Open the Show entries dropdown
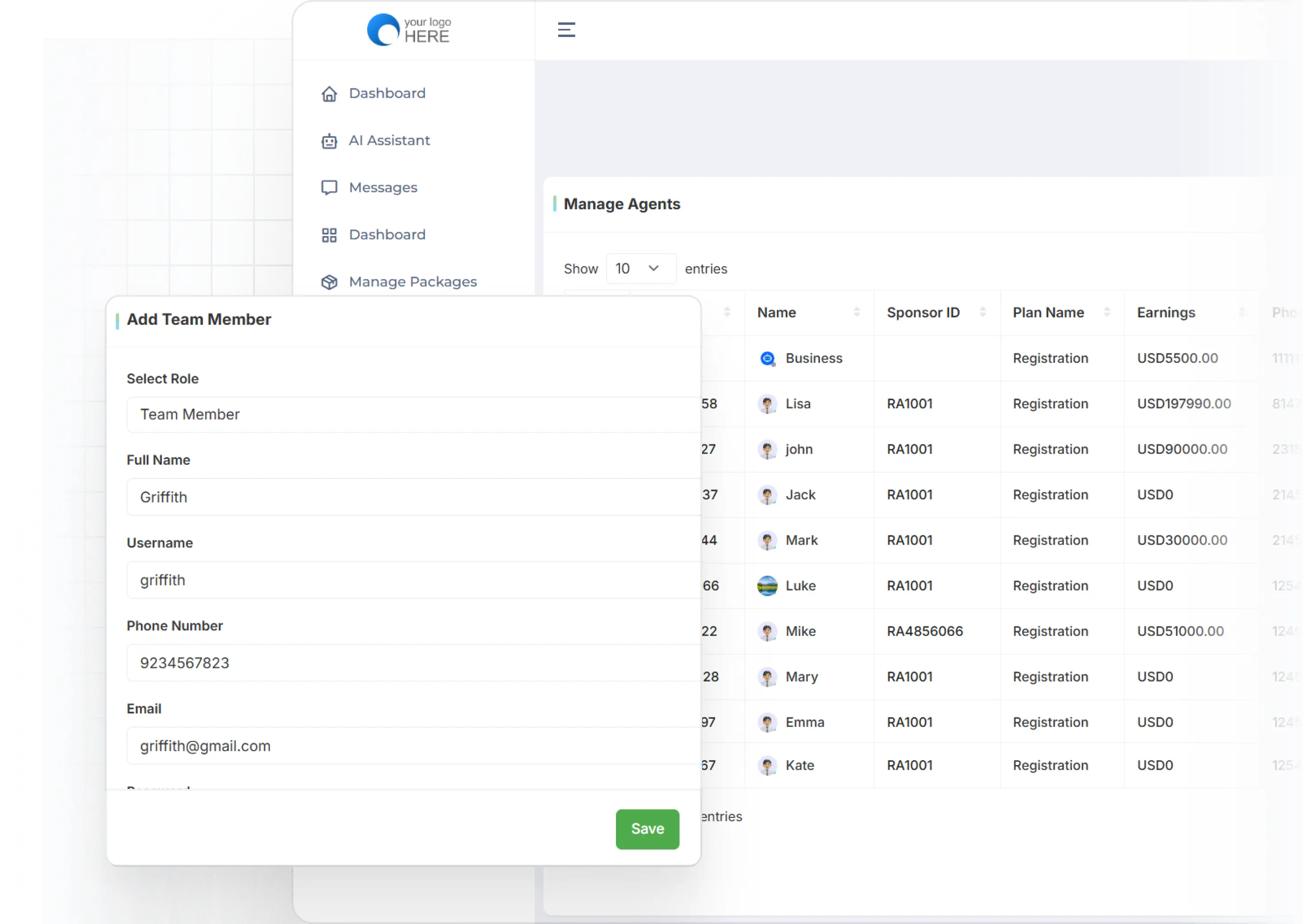The width and height of the screenshot is (1303, 924). click(x=641, y=269)
